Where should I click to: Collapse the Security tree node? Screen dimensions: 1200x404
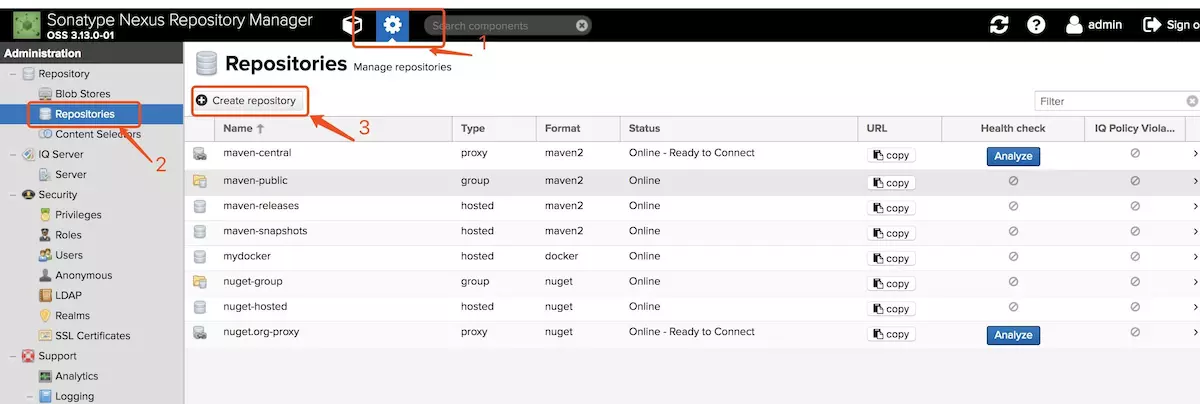tap(13, 195)
